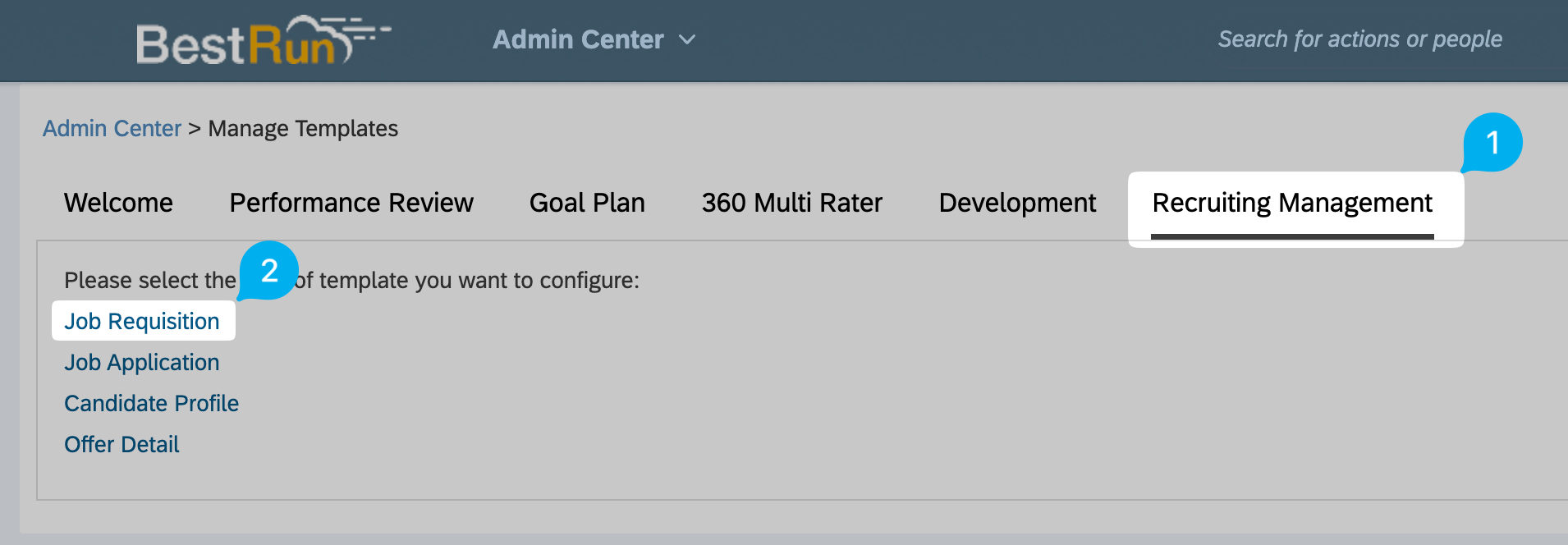The height and width of the screenshot is (545, 1568).
Task: Open the Job Requisition template link
Action: [142, 321]
